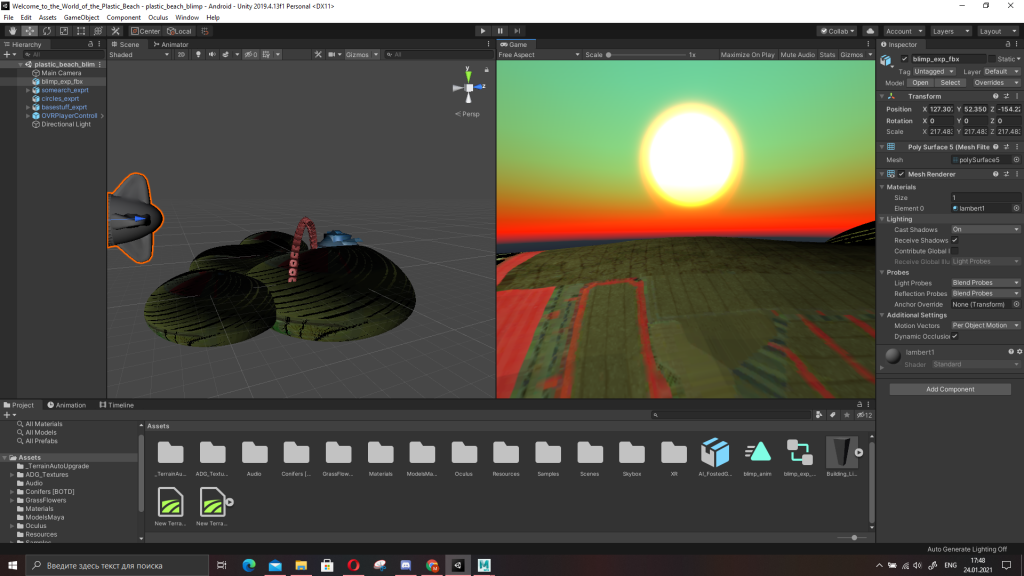Click the scene orientation gizmo

(468, 88)
